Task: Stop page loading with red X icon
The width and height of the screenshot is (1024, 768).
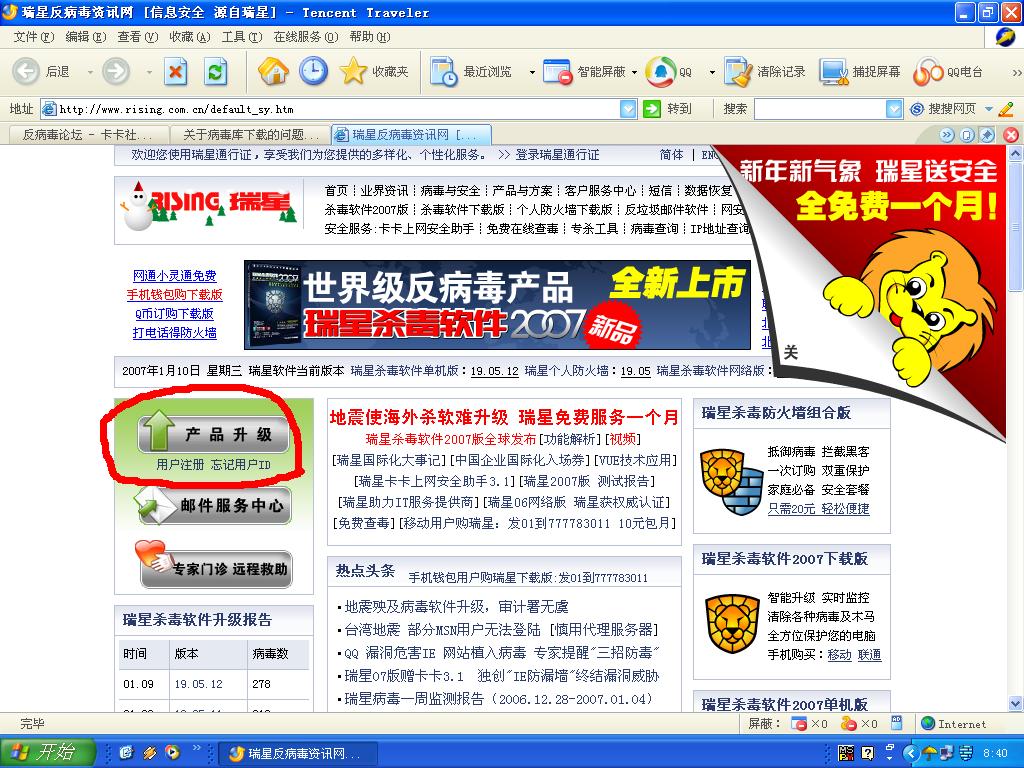Action: coord(175,71)
